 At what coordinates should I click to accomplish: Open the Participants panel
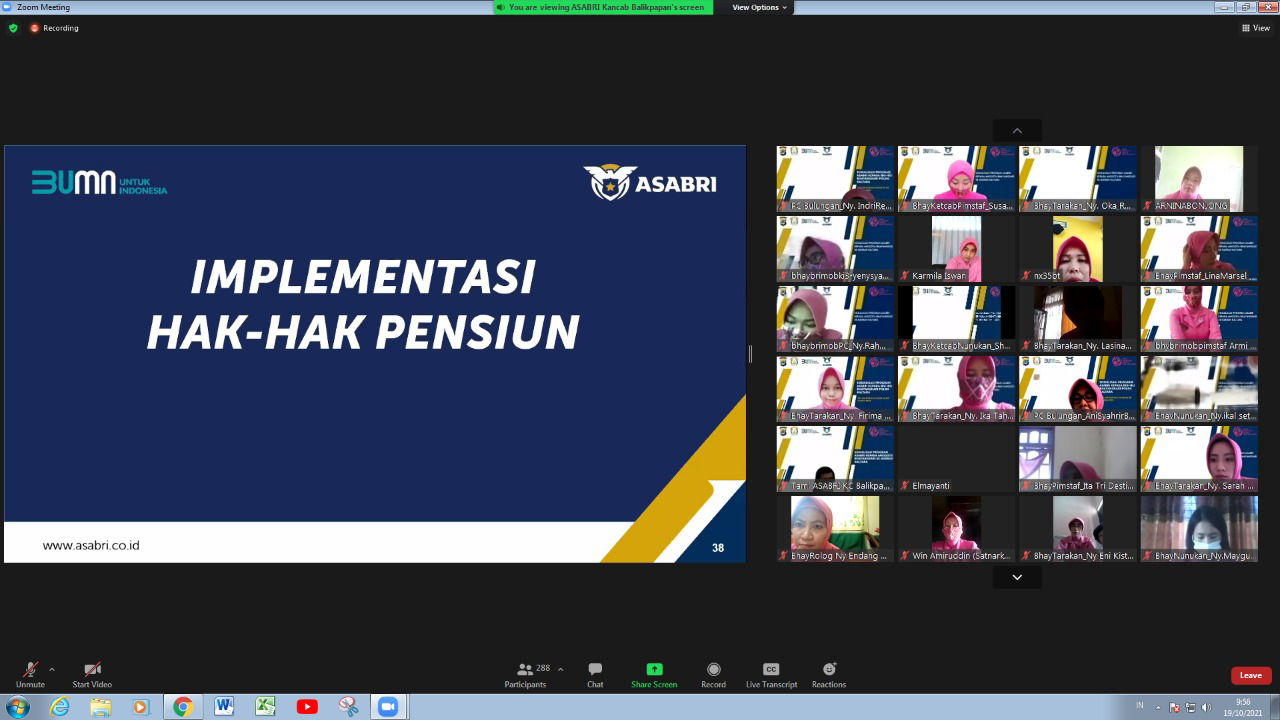[x=526, y=675]
